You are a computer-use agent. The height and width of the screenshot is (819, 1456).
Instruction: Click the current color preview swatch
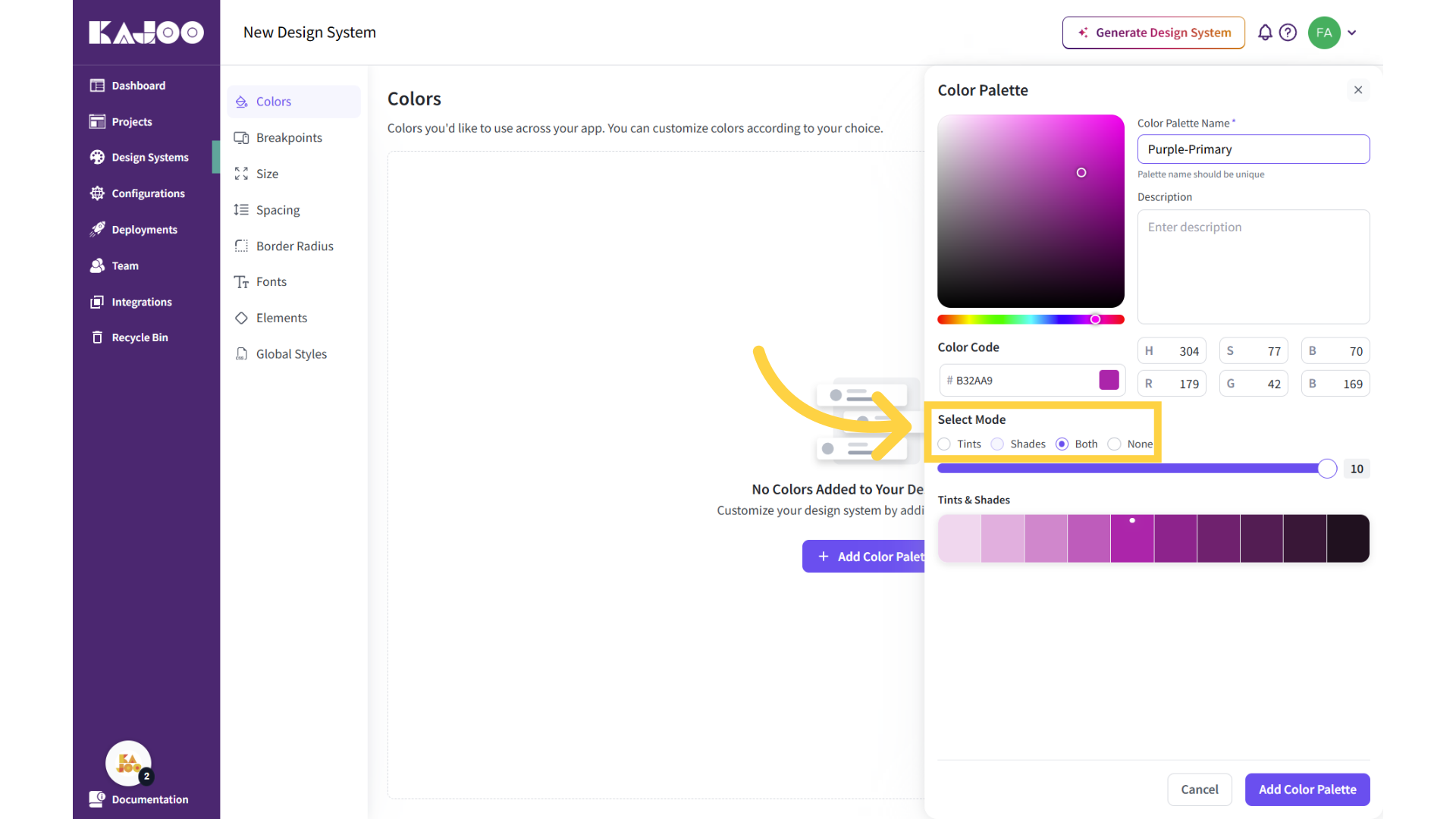pyautogui.click(x=1109, y=380)
